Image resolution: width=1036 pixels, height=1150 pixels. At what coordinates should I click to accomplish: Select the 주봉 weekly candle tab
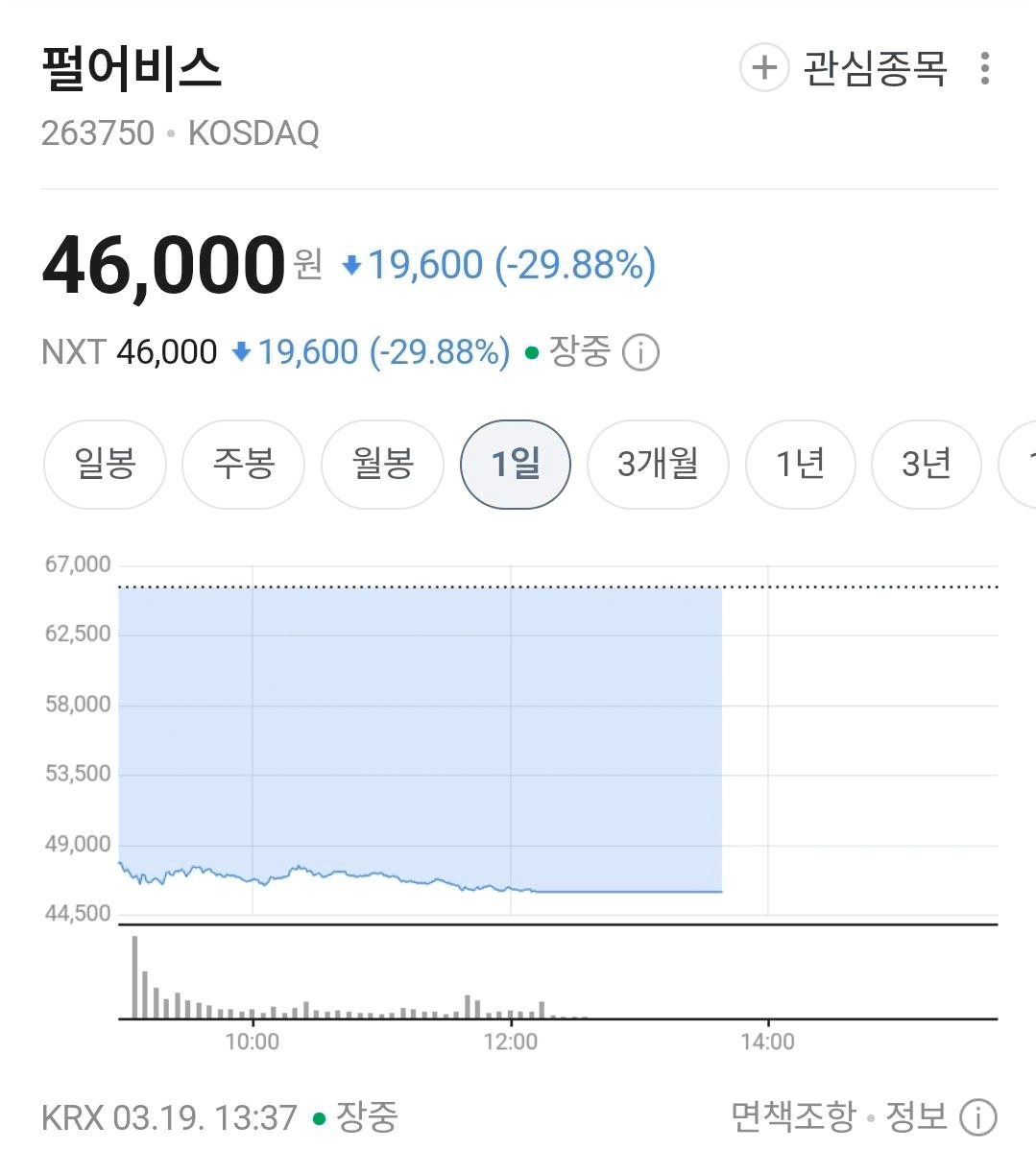(x=244, y=465)
